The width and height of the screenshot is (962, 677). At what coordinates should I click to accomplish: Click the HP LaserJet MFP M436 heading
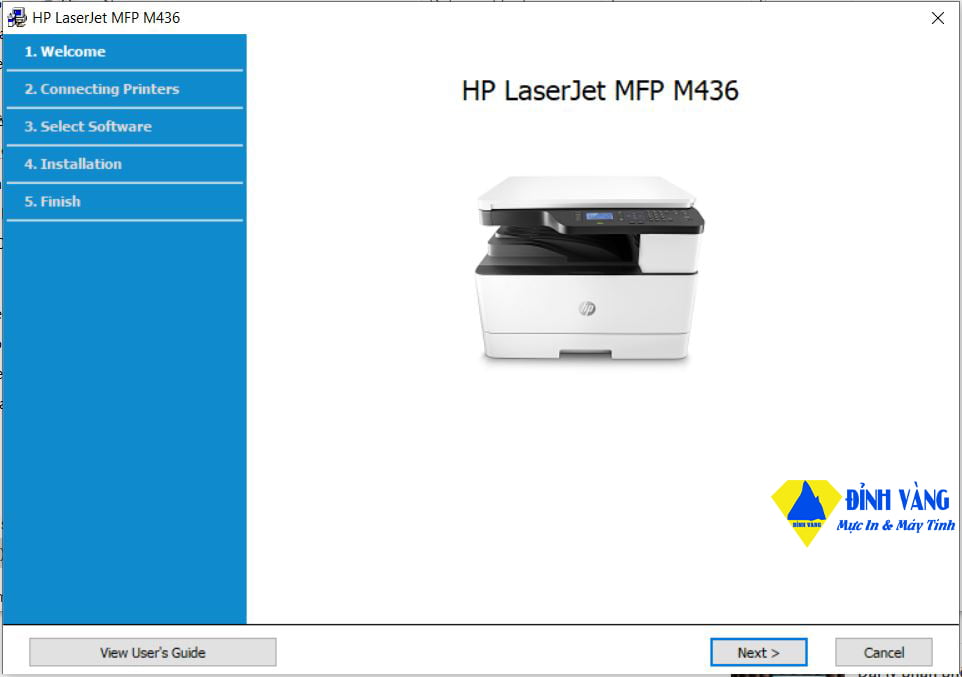click(599, 91)
